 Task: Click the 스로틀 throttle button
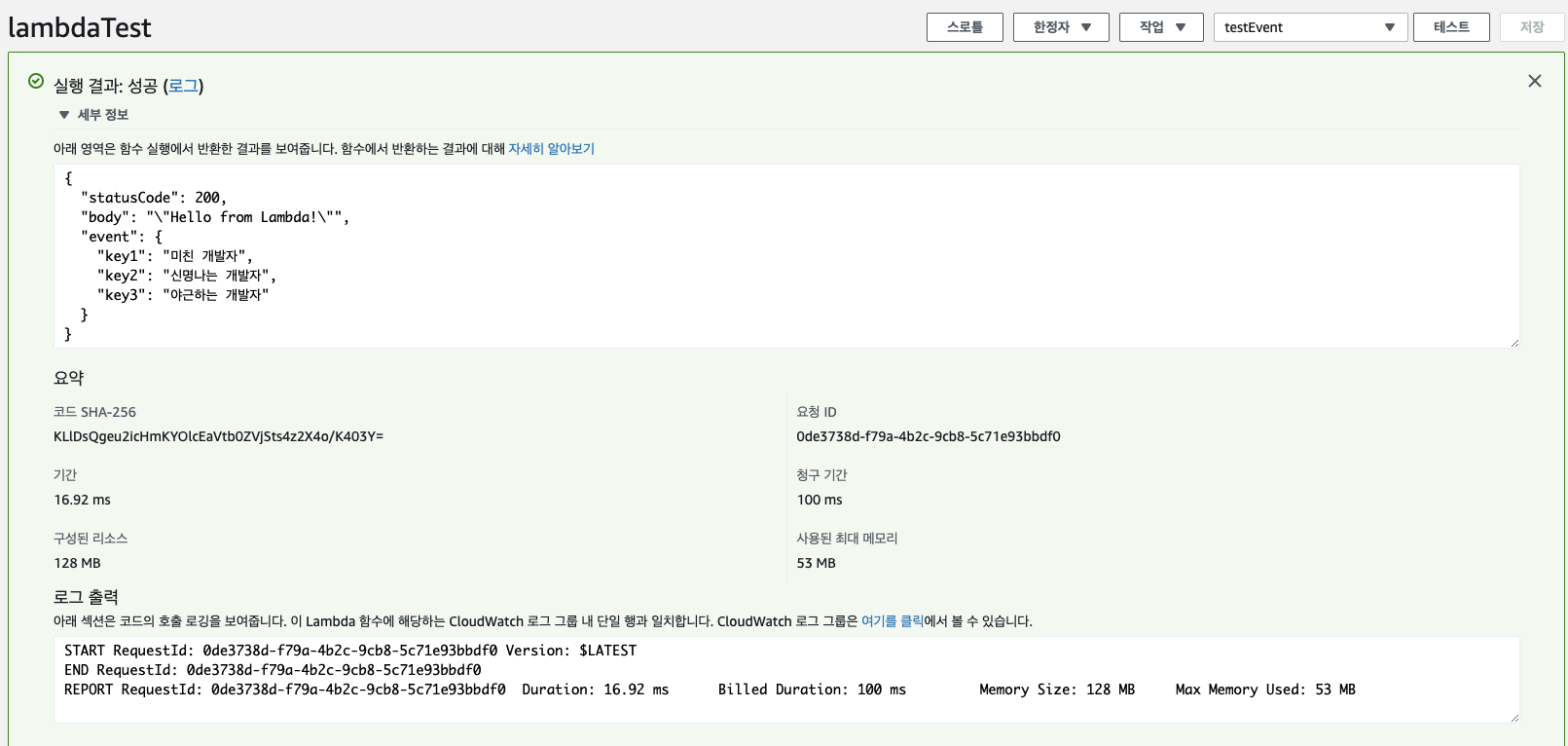point(965,27)
